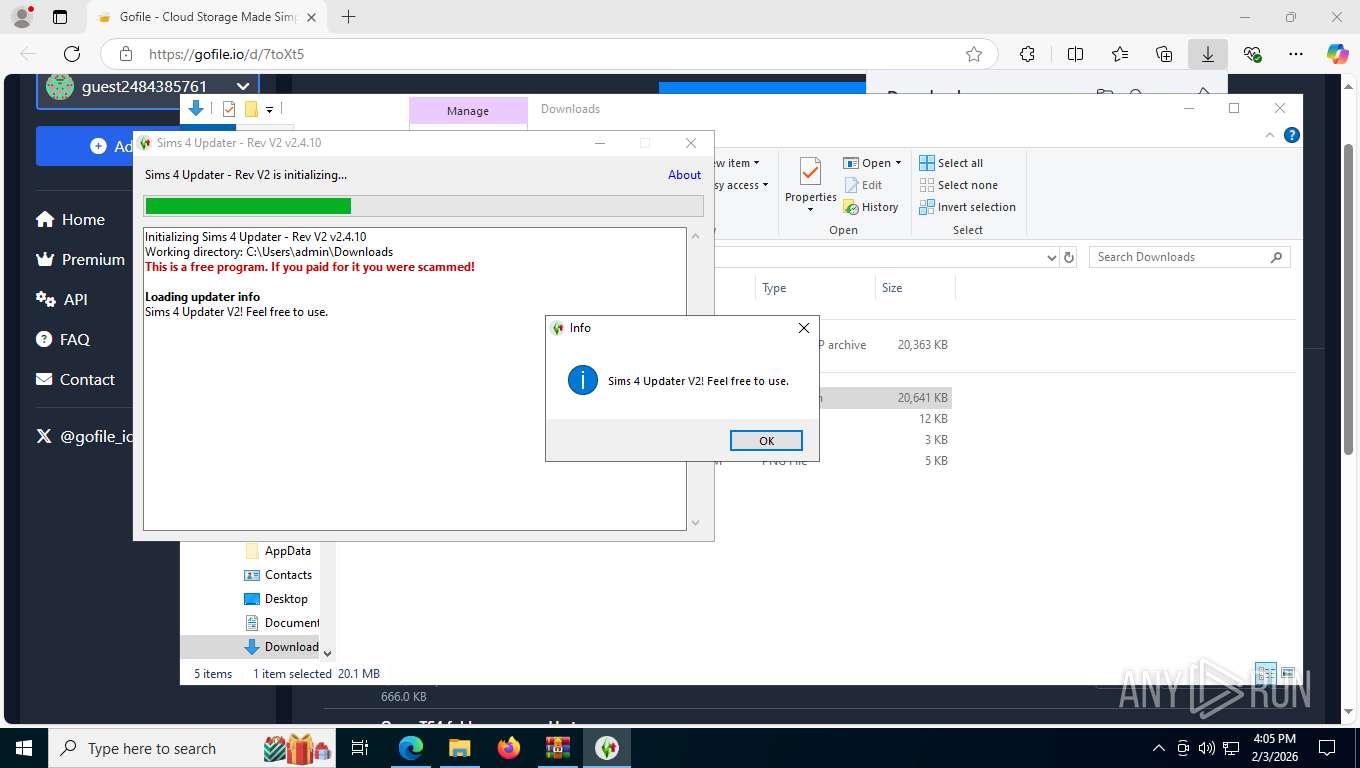Image resolution: width=1360 pixels, height=768 pixels.
Task: Close the Gofile browser tab
Action: pos(311,17)
